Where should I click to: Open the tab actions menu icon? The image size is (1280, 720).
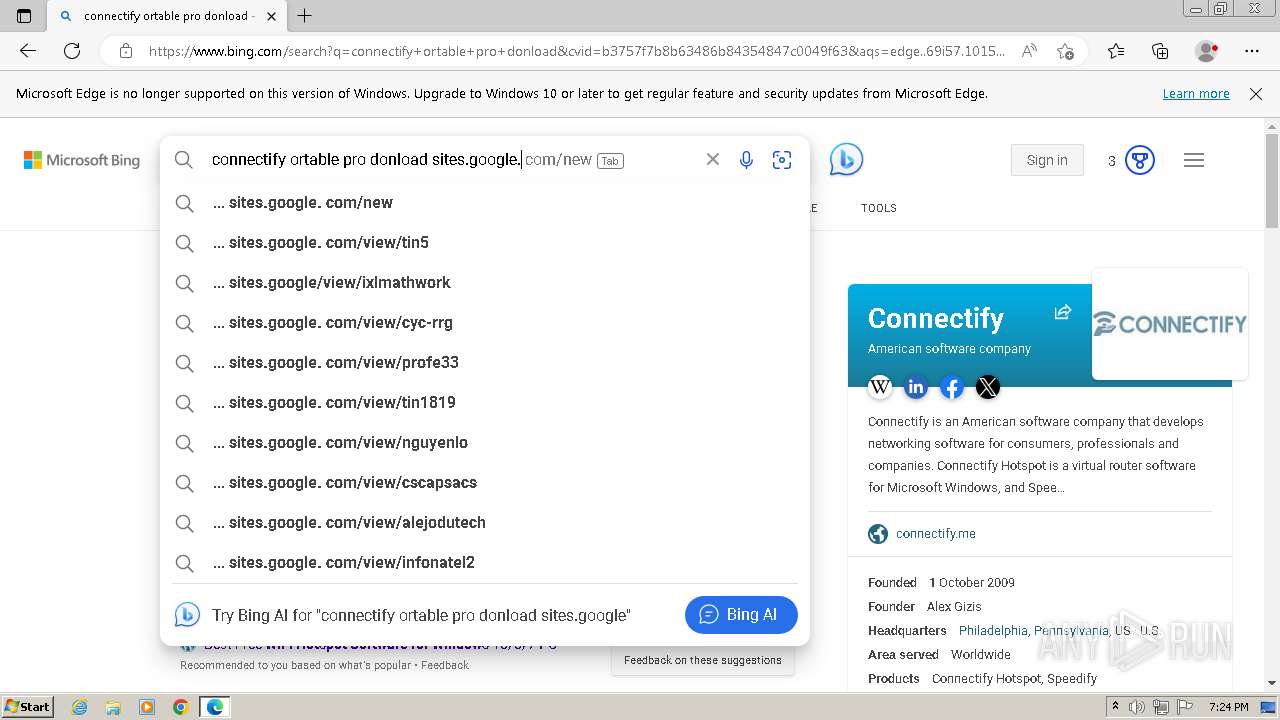[24, 16]
